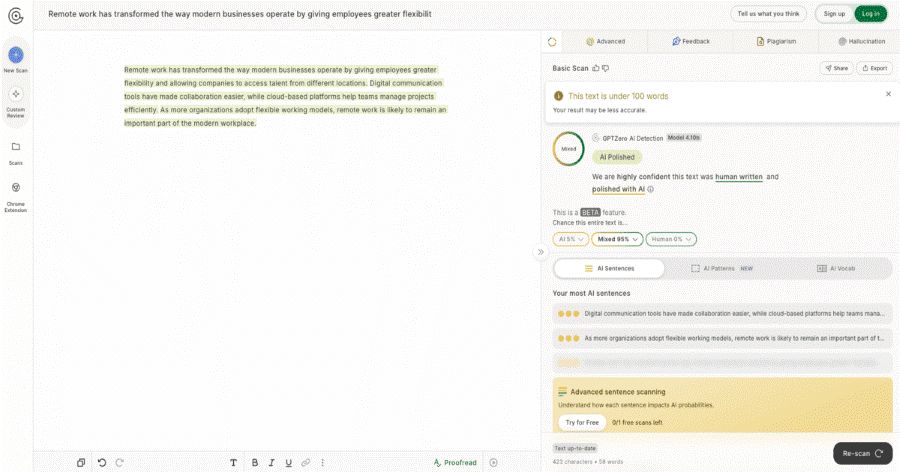
Task: Open the As more organizations adopt sentence row
Action: (723, 338)
